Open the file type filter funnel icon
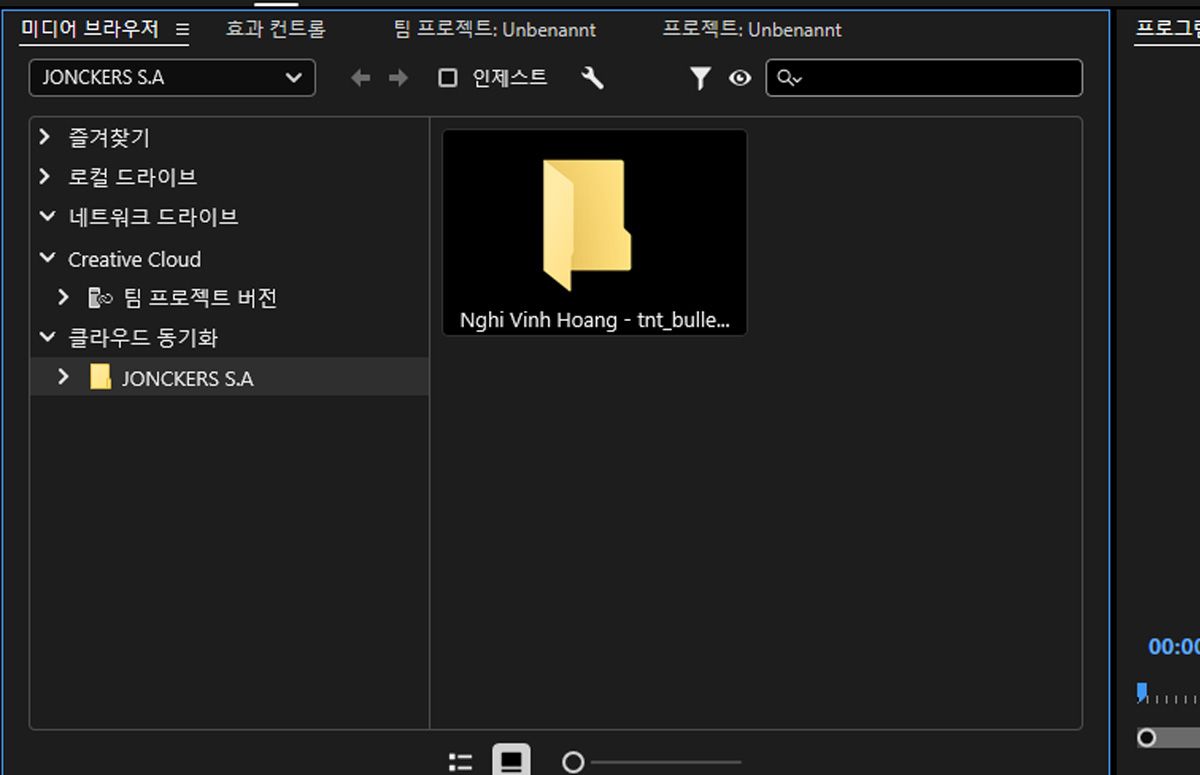 tap(700, 78)
